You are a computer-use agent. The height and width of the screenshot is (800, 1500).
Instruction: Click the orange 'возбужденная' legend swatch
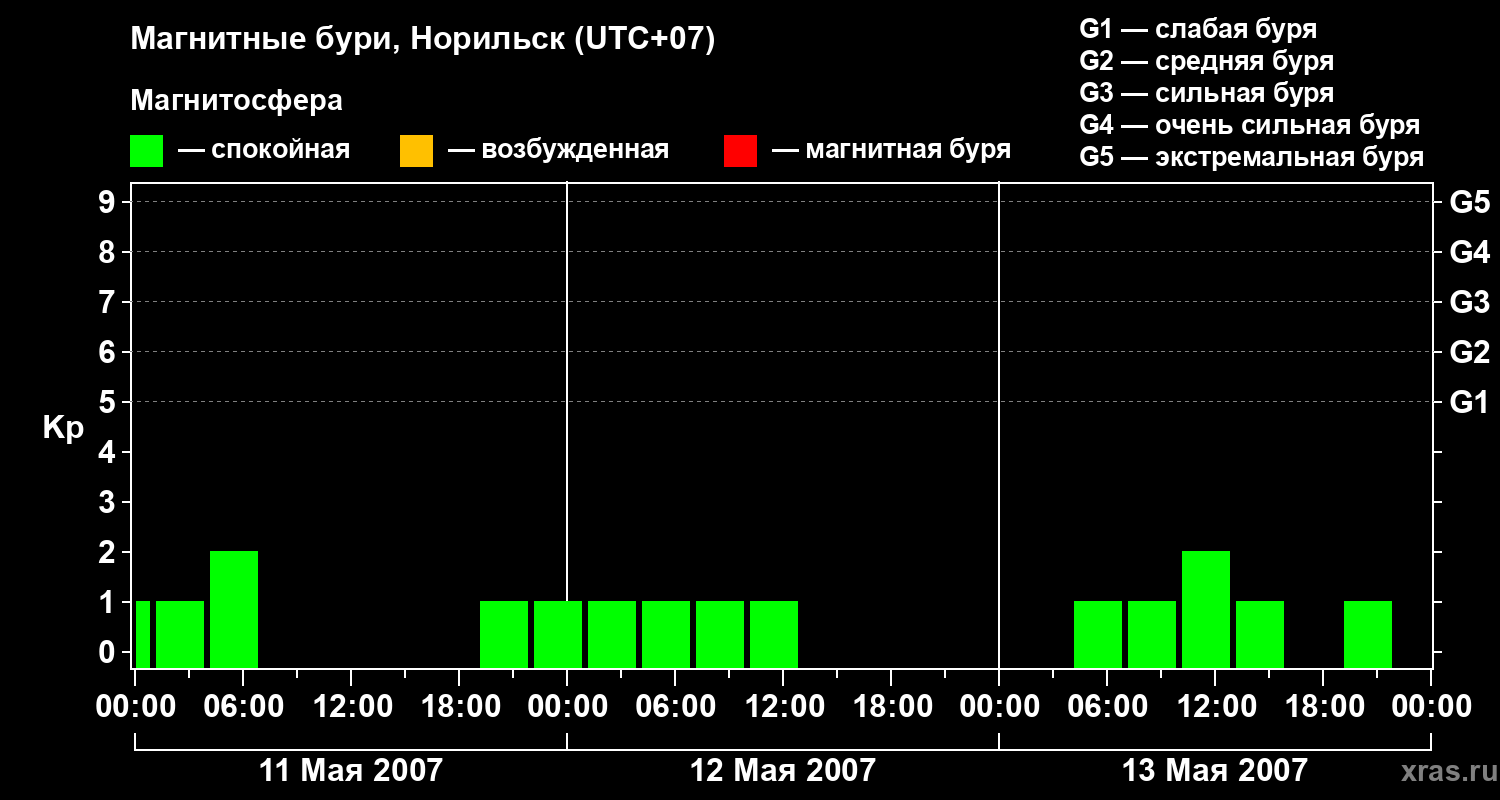tap(416, 151)
